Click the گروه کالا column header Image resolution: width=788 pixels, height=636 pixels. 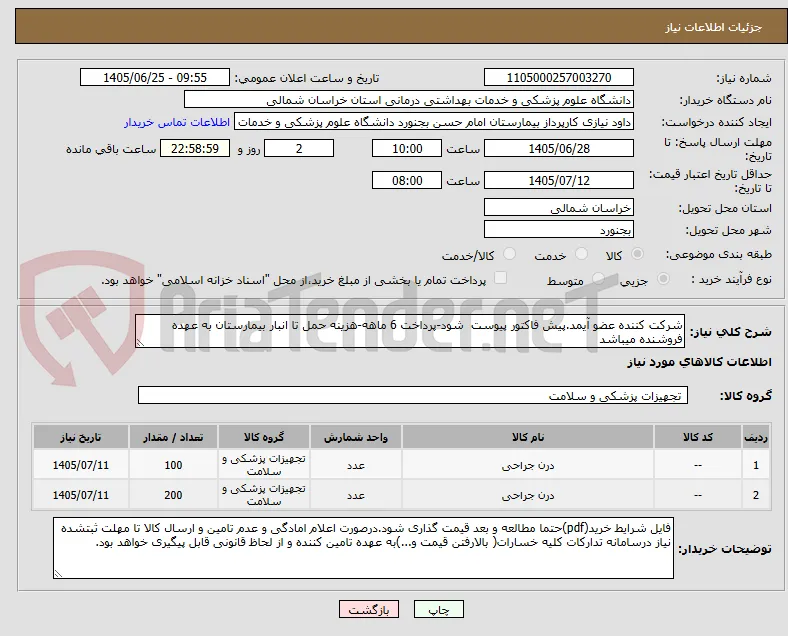click(264, 437)
